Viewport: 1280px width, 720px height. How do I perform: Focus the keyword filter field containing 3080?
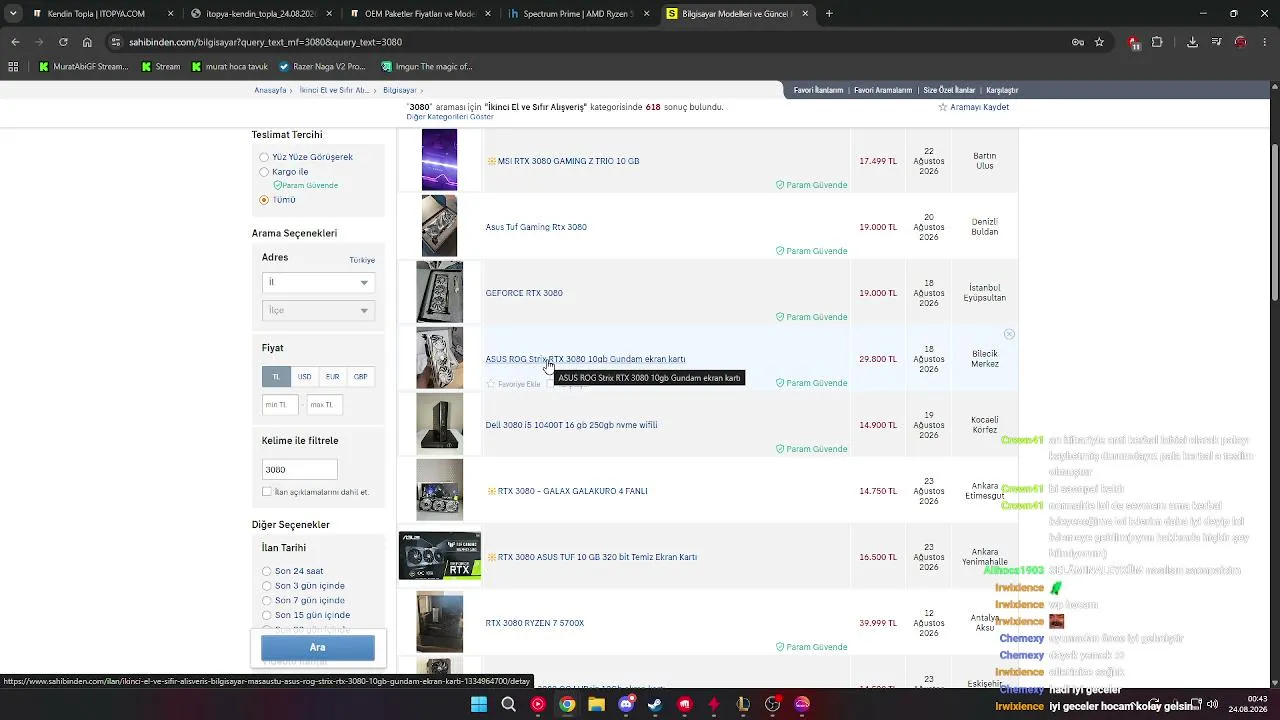[299, 469]
